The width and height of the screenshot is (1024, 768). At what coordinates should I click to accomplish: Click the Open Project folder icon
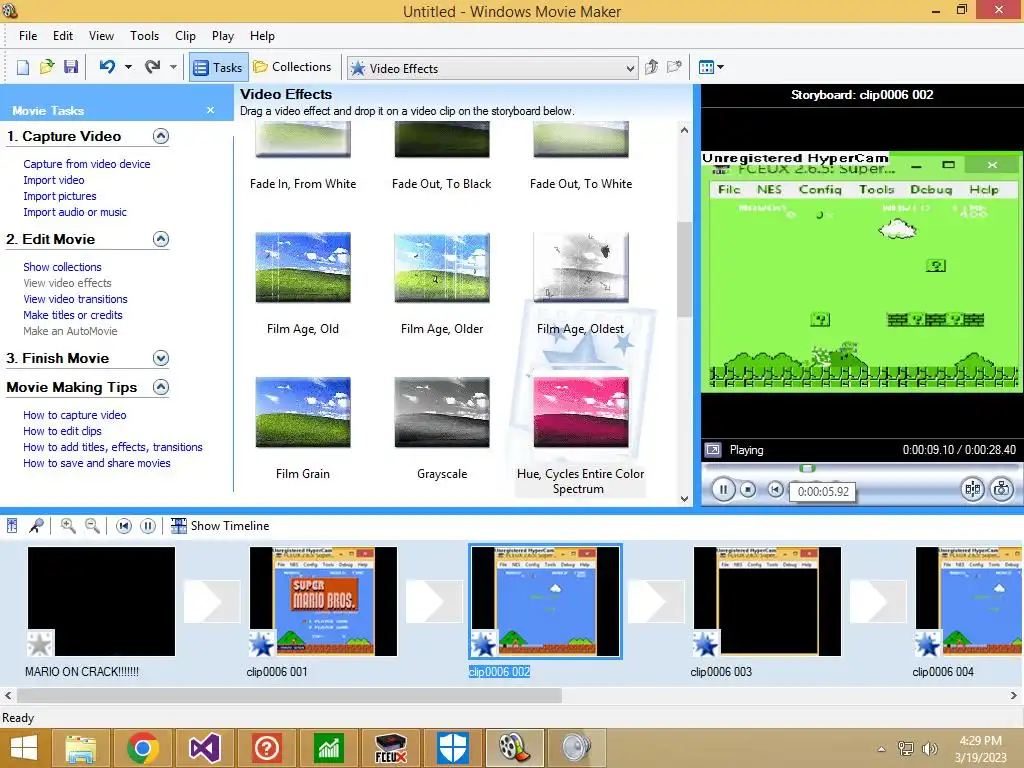(47, 67)
